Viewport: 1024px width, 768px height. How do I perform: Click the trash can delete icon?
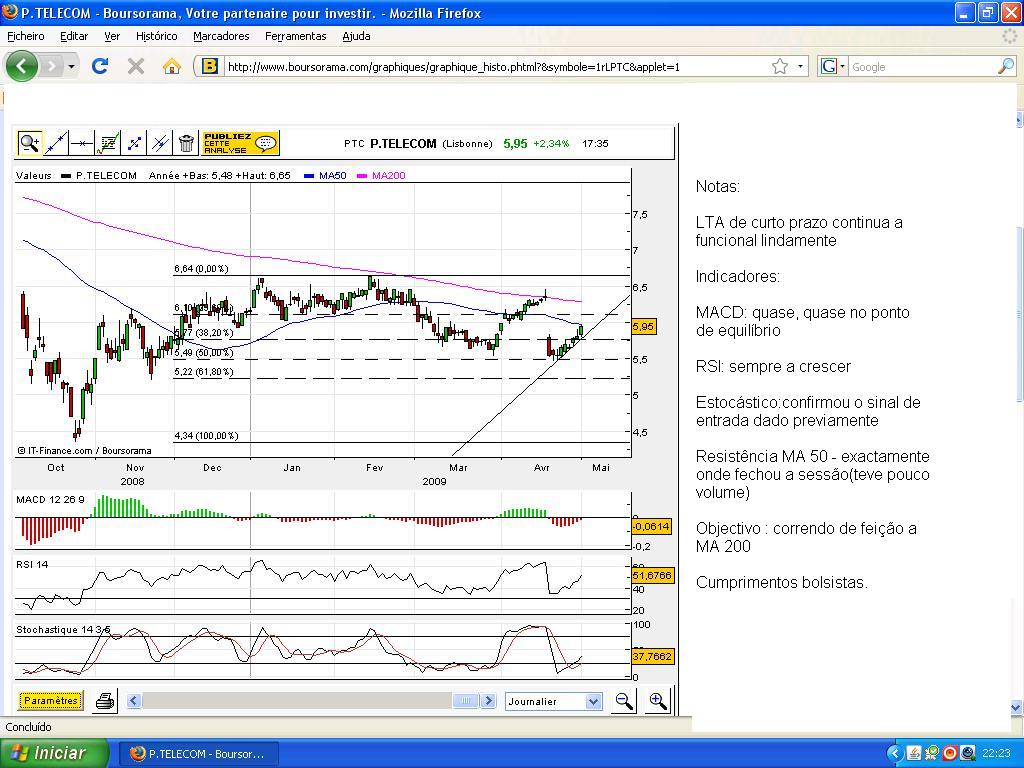[186, 142]
